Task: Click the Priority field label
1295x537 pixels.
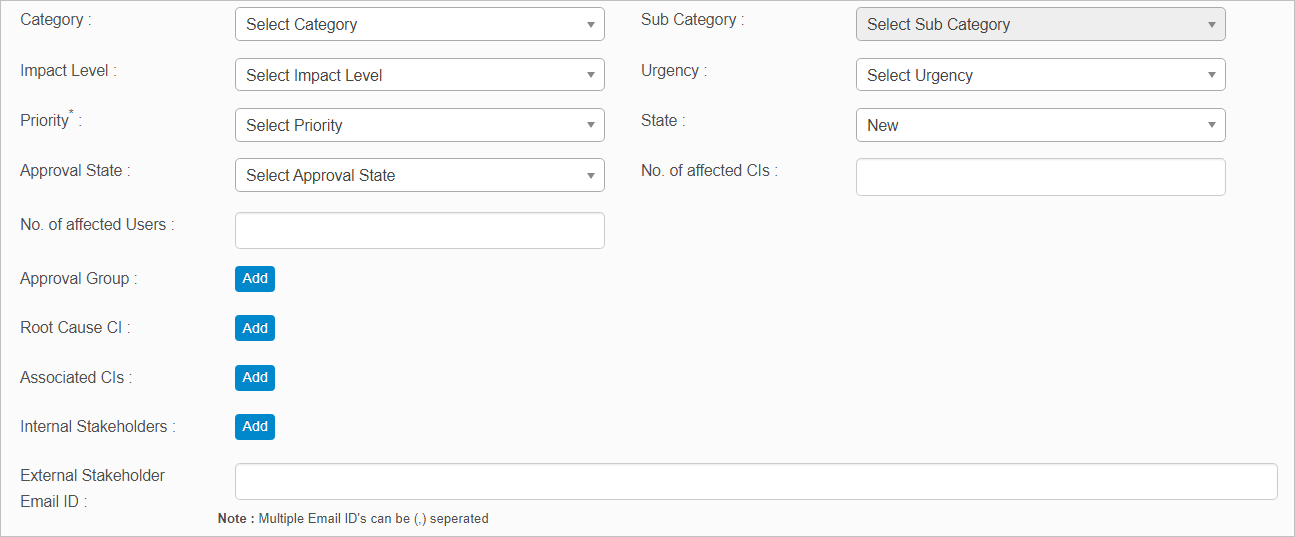Action: pos(44,121)
